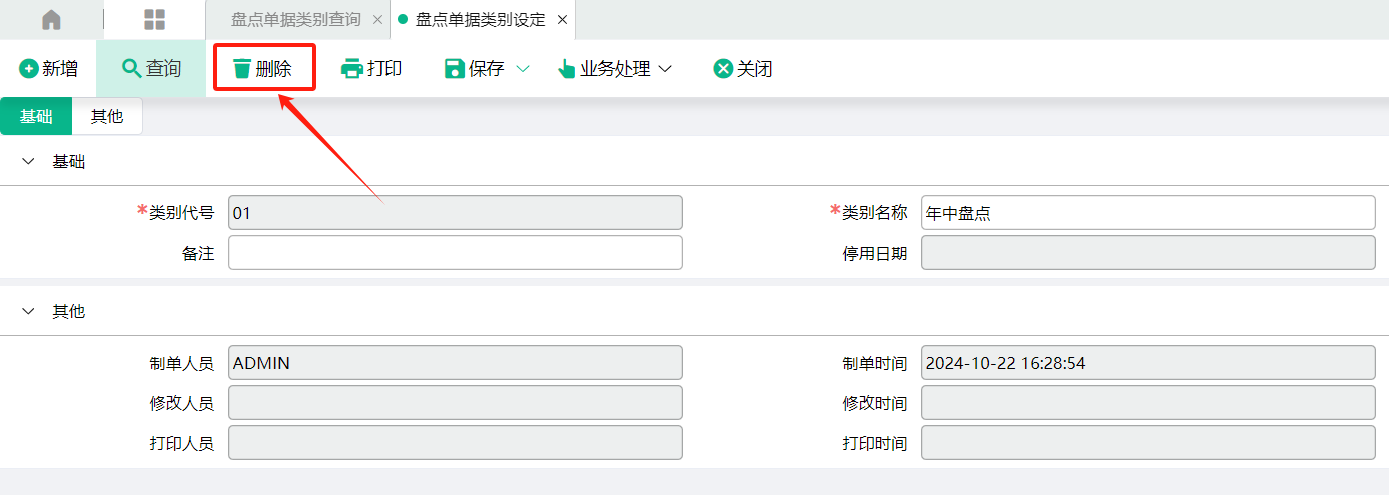Click the 备注 input field
1389x495 pixels.
coord(455,252)
